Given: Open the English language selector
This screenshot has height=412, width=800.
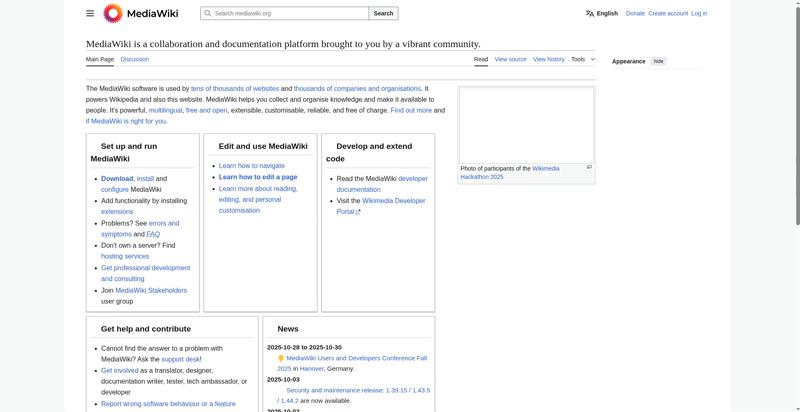Looking at the screenshot, I should click(x=606, y=13).
